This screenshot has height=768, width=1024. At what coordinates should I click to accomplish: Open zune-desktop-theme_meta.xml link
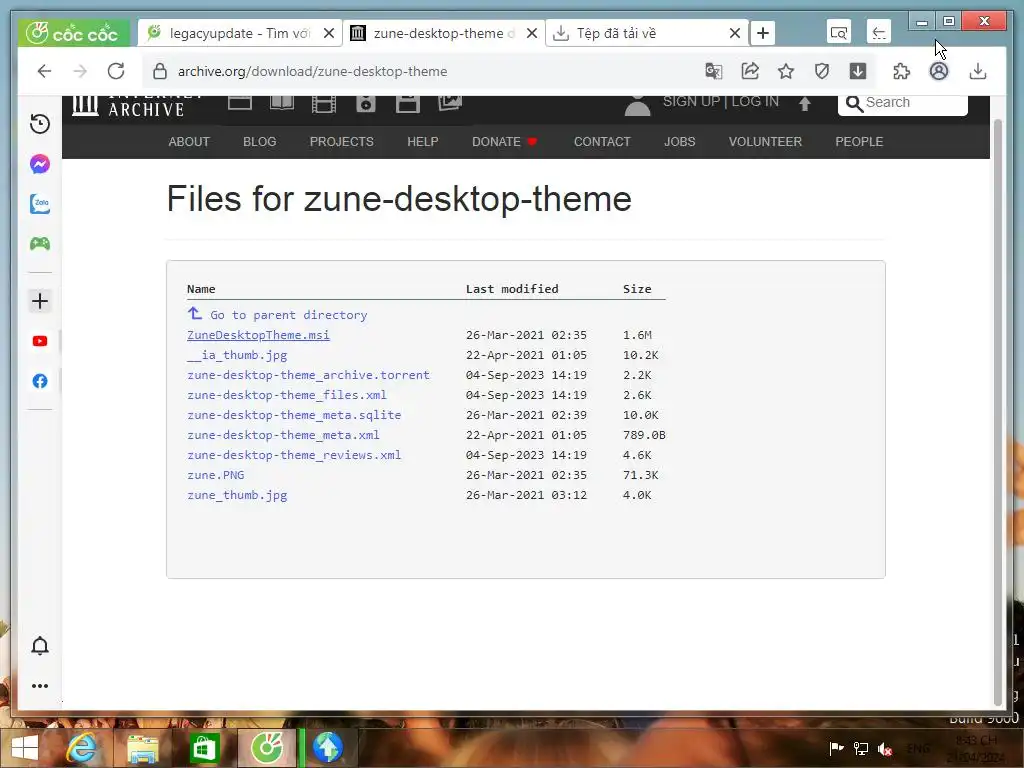point(283,435)
